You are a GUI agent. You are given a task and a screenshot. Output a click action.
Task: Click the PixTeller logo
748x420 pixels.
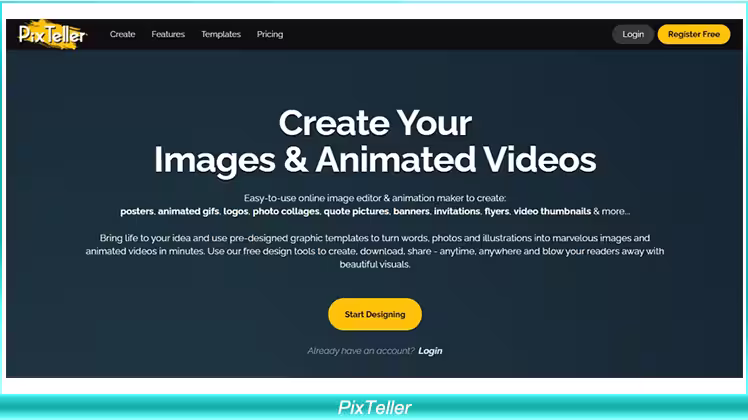(x=52, y=34)
